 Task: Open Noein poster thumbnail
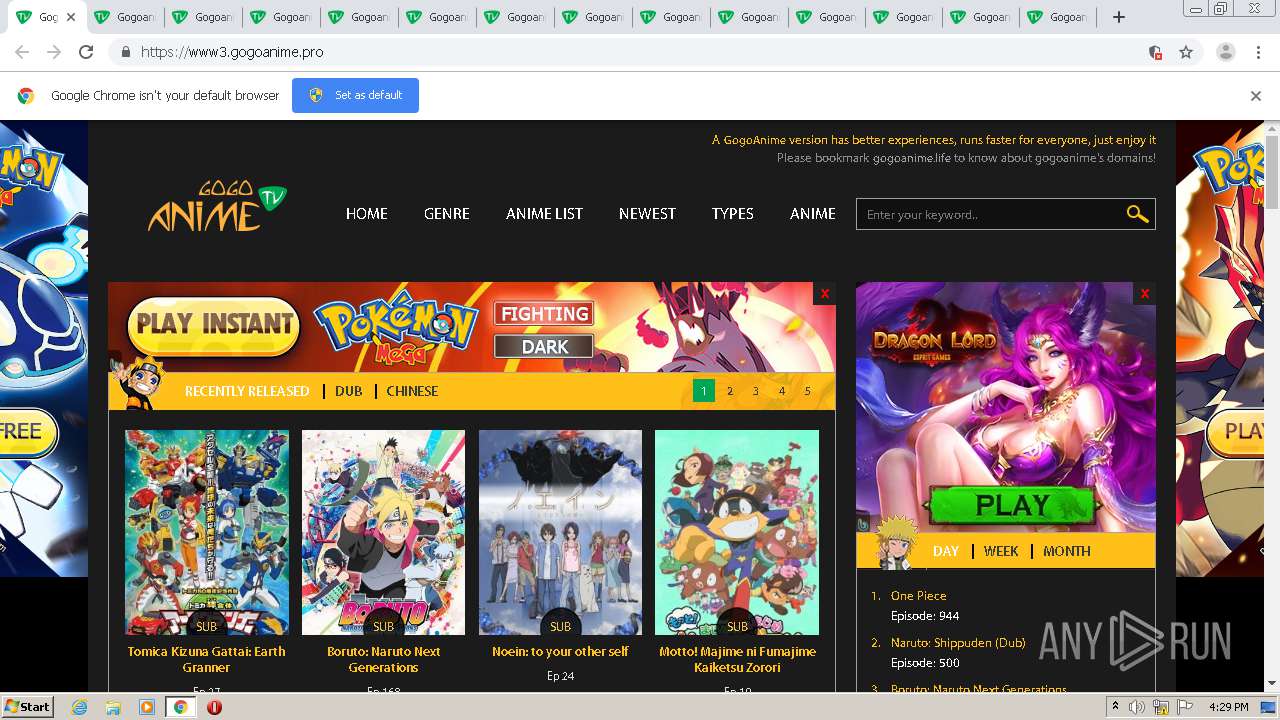click(560, 532)
